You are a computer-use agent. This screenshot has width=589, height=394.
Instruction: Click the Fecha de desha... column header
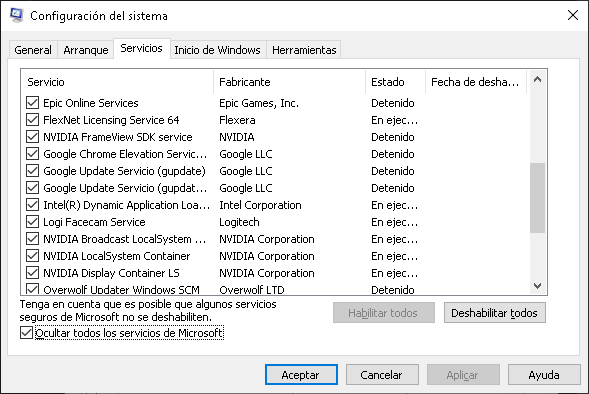tap(476, 82)
